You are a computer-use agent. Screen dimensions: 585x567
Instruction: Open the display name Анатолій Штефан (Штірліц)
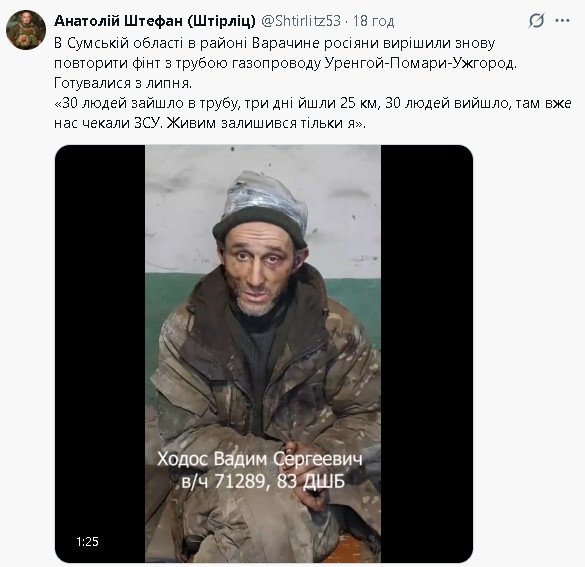tap(155, 21)
